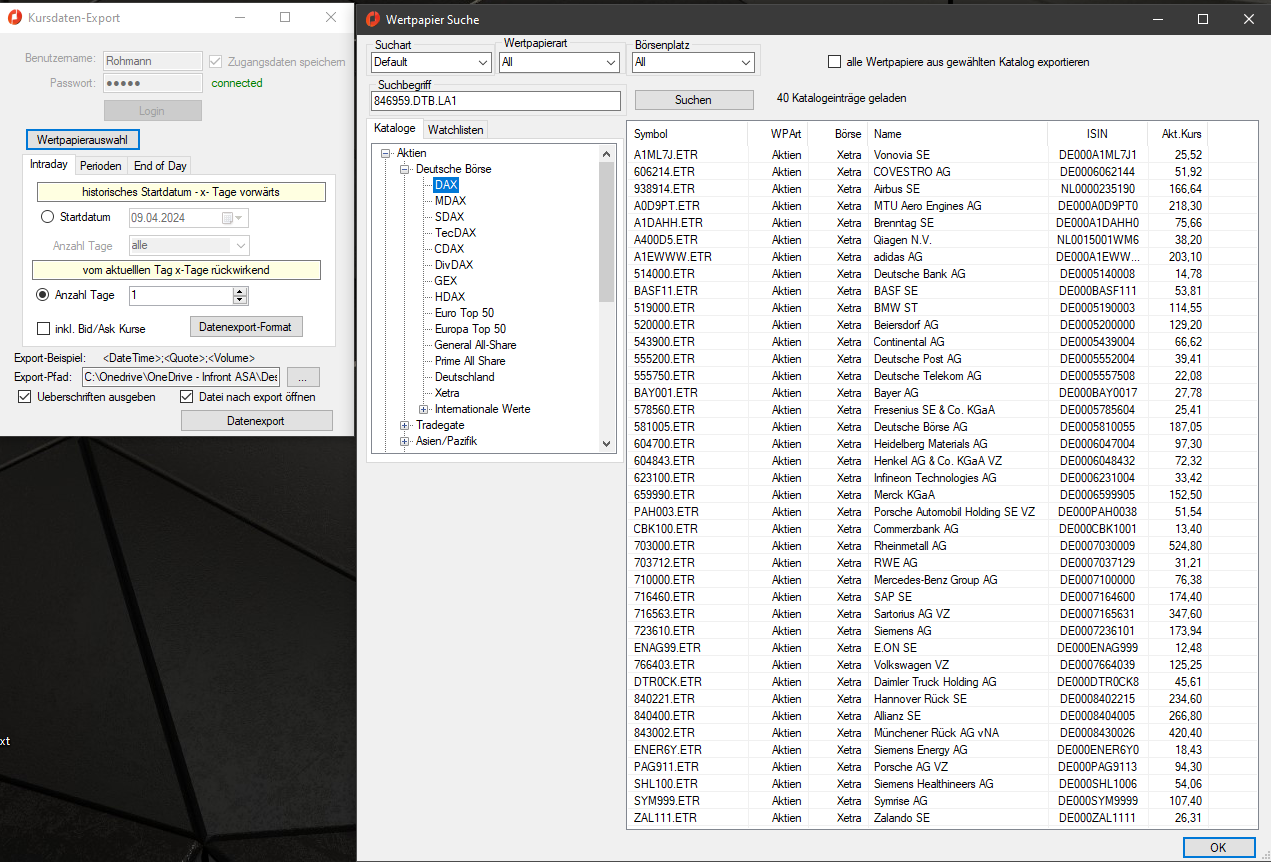Increase the Anzahl Tage spinner value

239,291
